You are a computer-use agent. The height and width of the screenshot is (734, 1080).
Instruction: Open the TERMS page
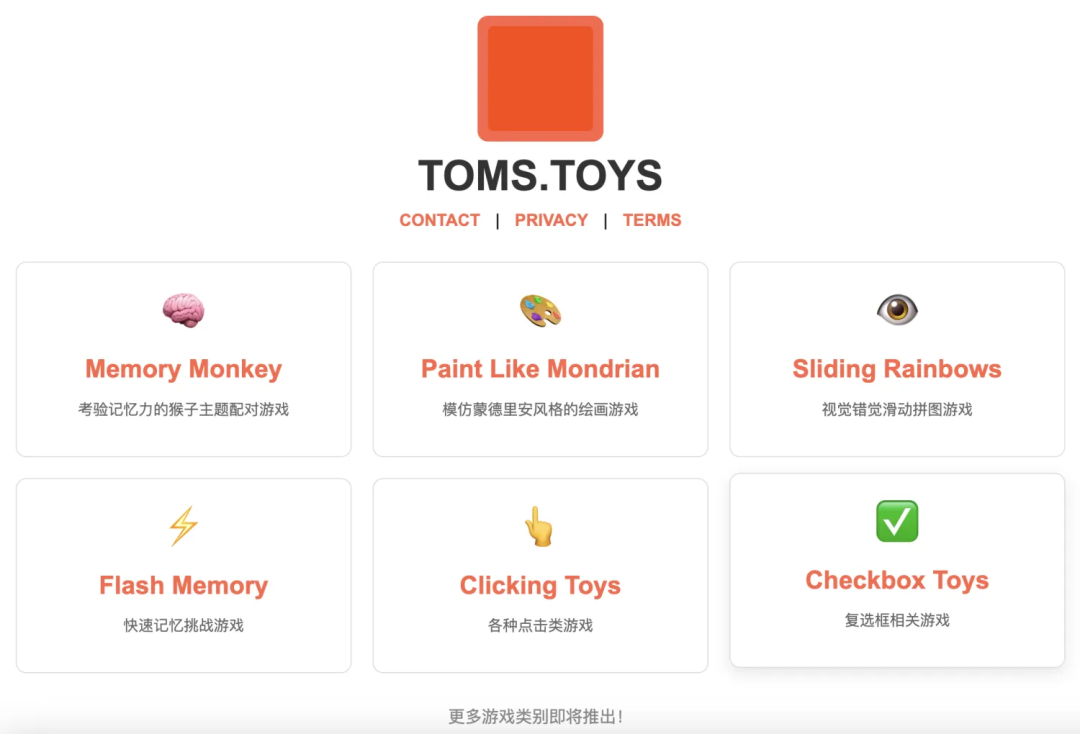(x=652, y=220)
